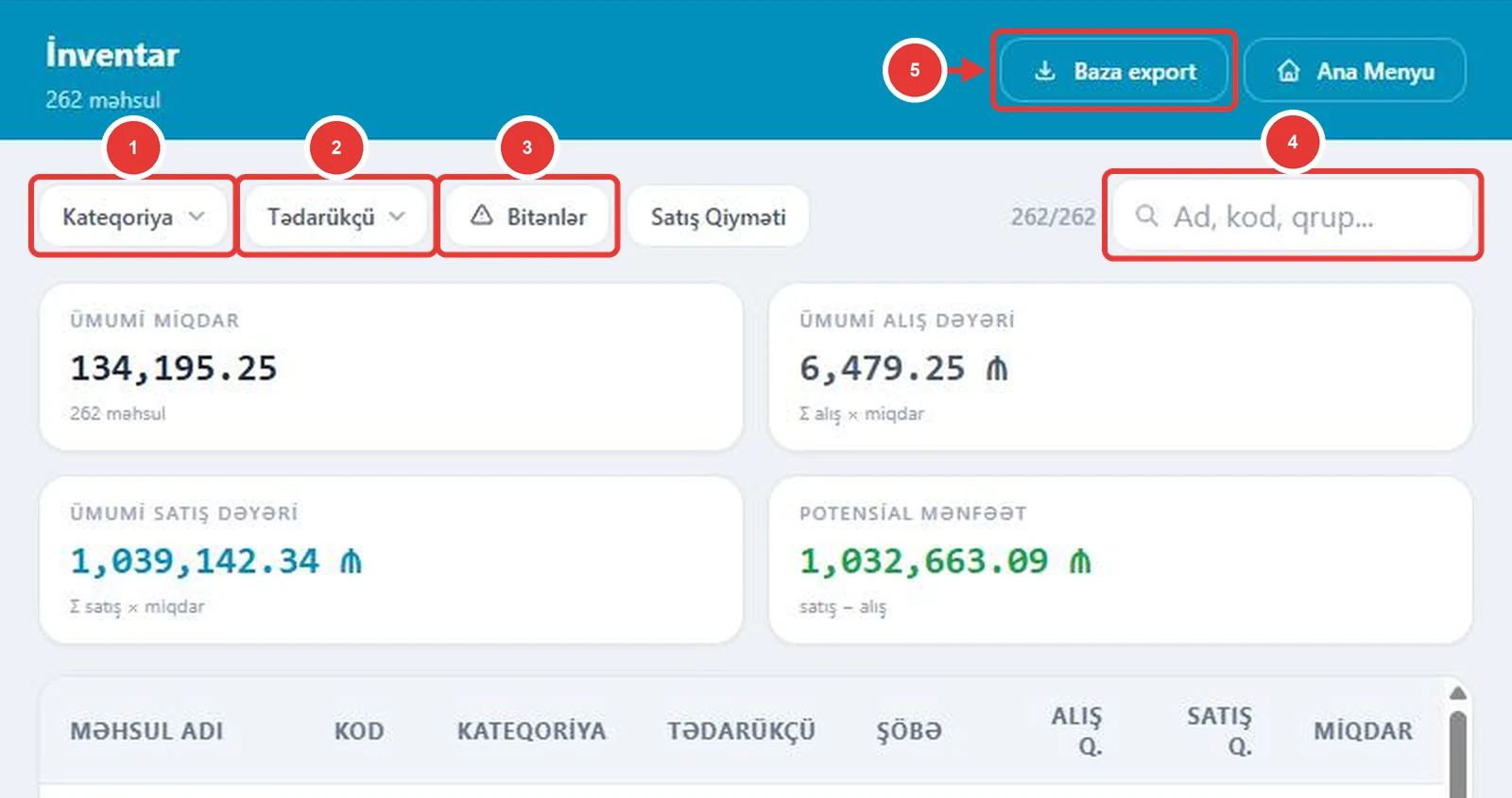Expand the Kateqoriya dropdown chevron
This screenshot has height=798, width=1512.
click(x=197, y=216)
